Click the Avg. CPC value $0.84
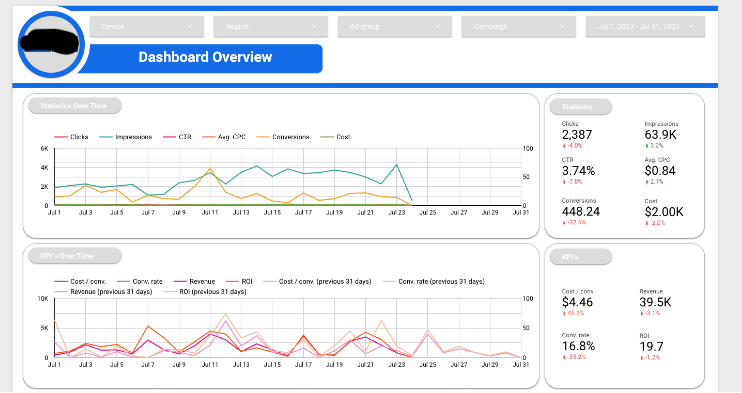 point(660,171)
